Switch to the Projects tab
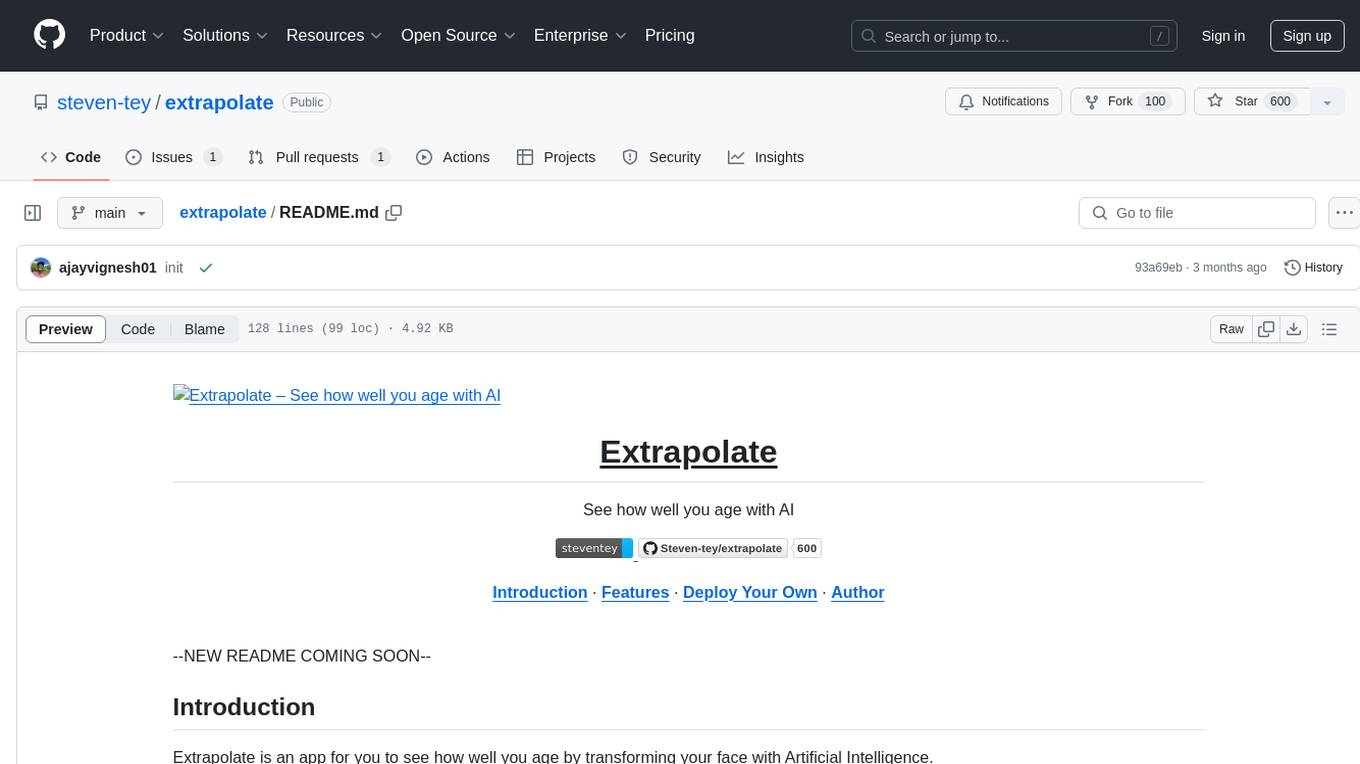The width and height of the screenshot is (1360, 764). [x=556, y=157]
